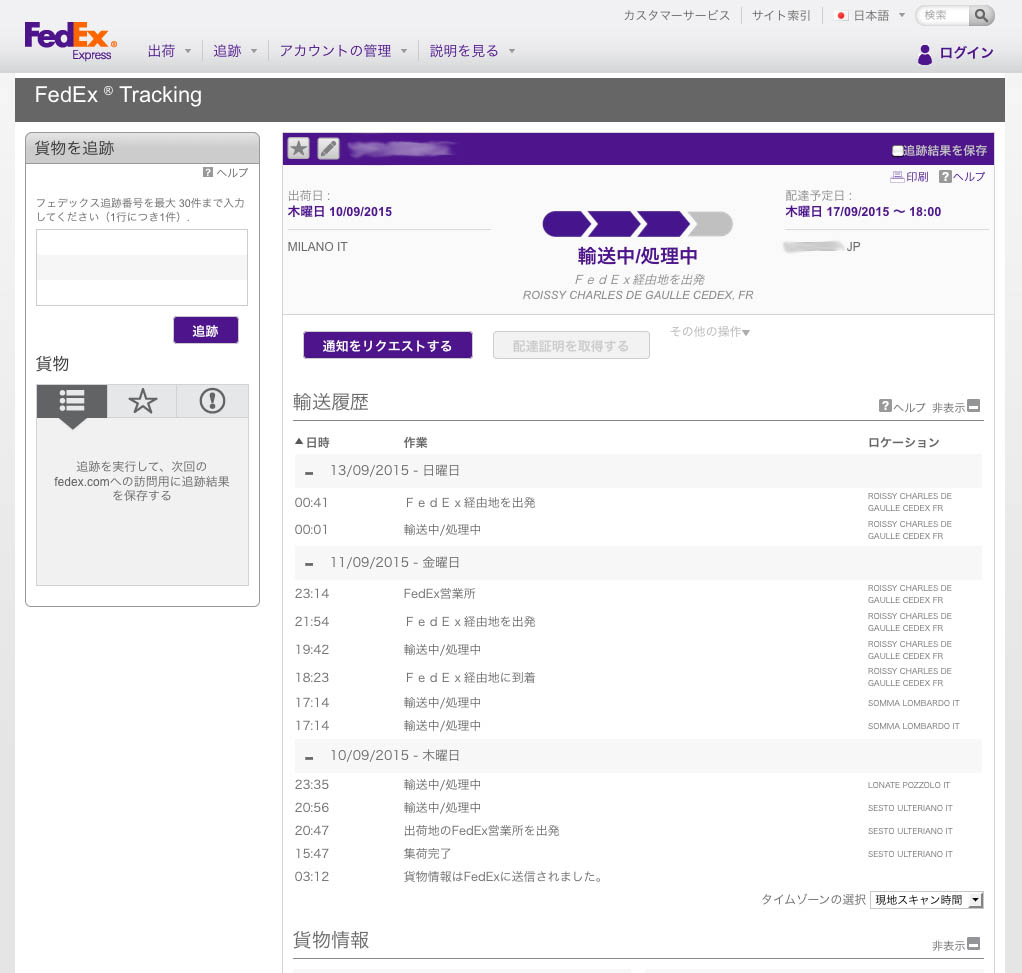Open help icon next to 印刷
The image size is (1022, 973).
pos(945,177)
